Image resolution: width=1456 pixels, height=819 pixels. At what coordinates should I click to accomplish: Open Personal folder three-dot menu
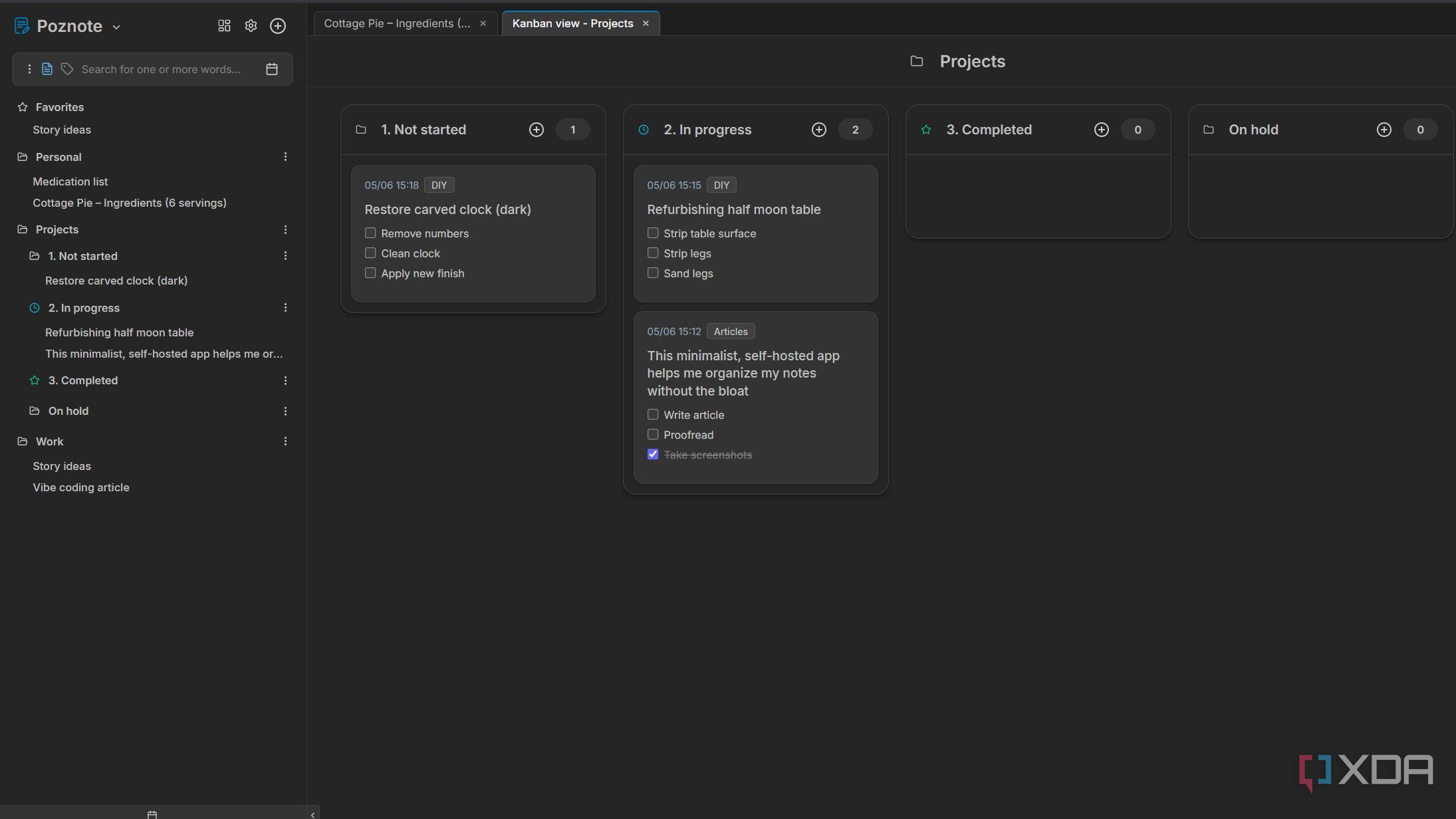[x=285, y=157]
